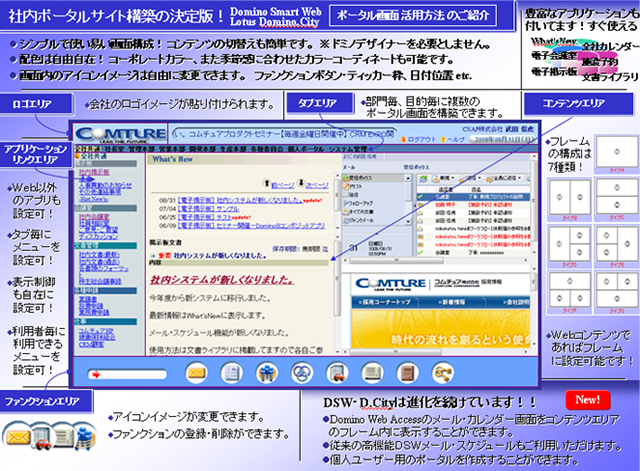Open the mail envelope function icon
The image size is (640, 471).
[196, 373]
